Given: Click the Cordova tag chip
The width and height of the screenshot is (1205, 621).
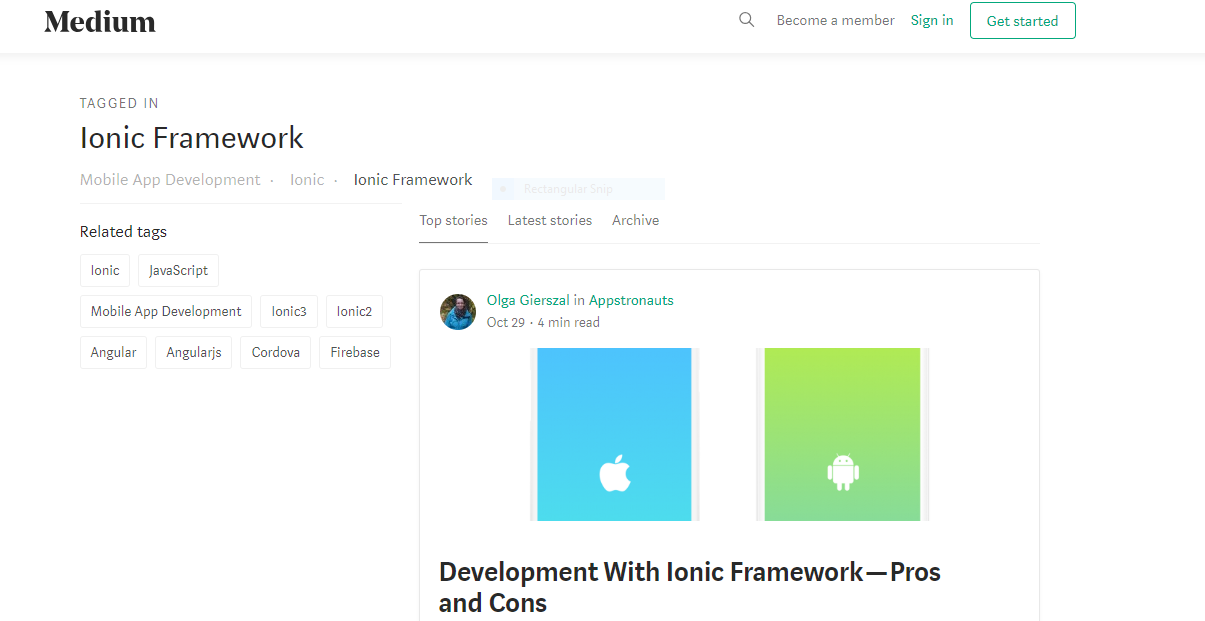Looking at the screenshot, I should 275,352.
